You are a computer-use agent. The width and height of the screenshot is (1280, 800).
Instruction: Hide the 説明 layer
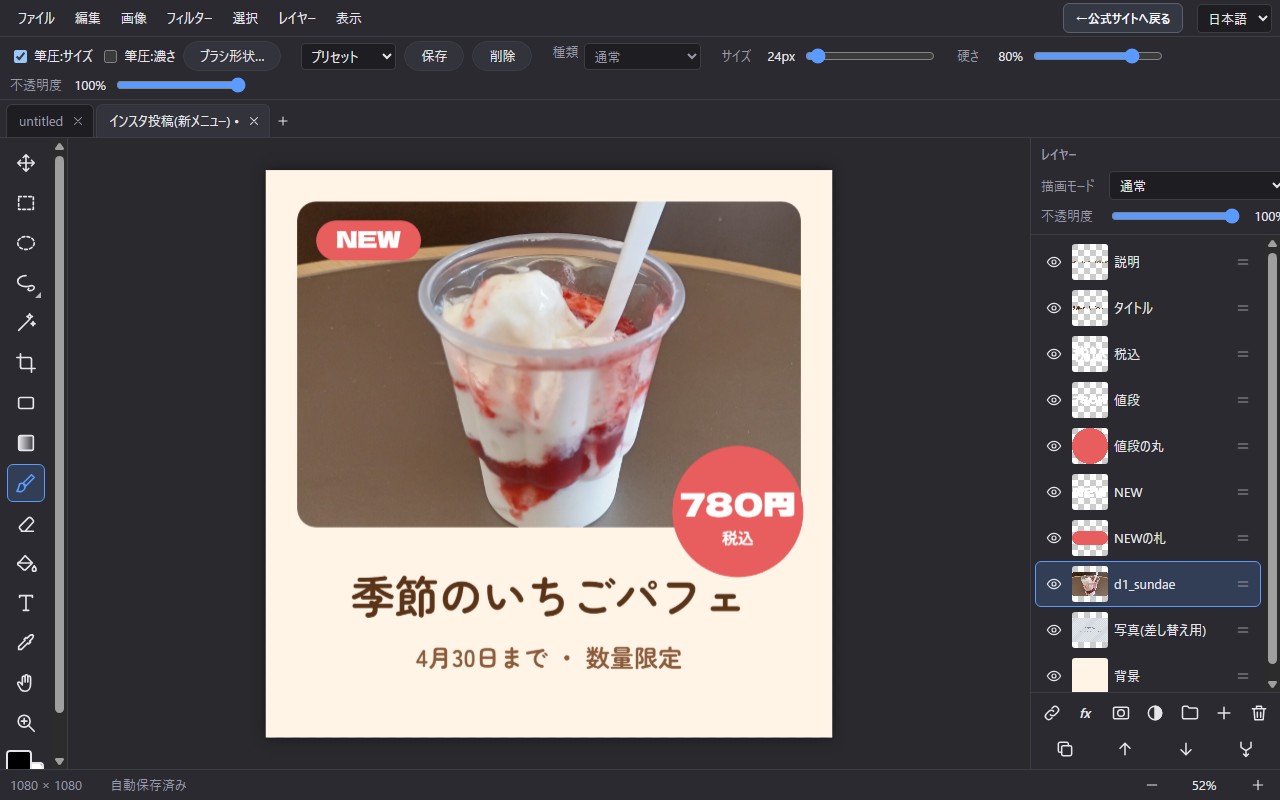click(1053, 262)
